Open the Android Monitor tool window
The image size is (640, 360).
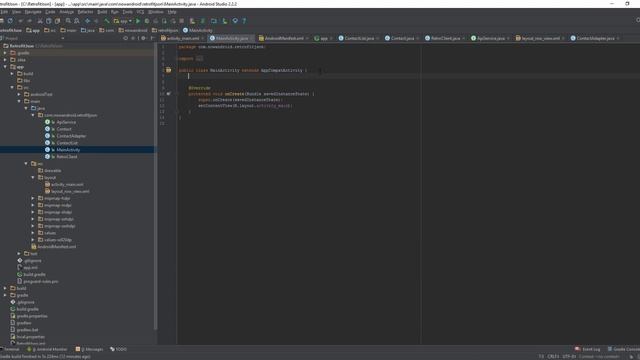47,349
